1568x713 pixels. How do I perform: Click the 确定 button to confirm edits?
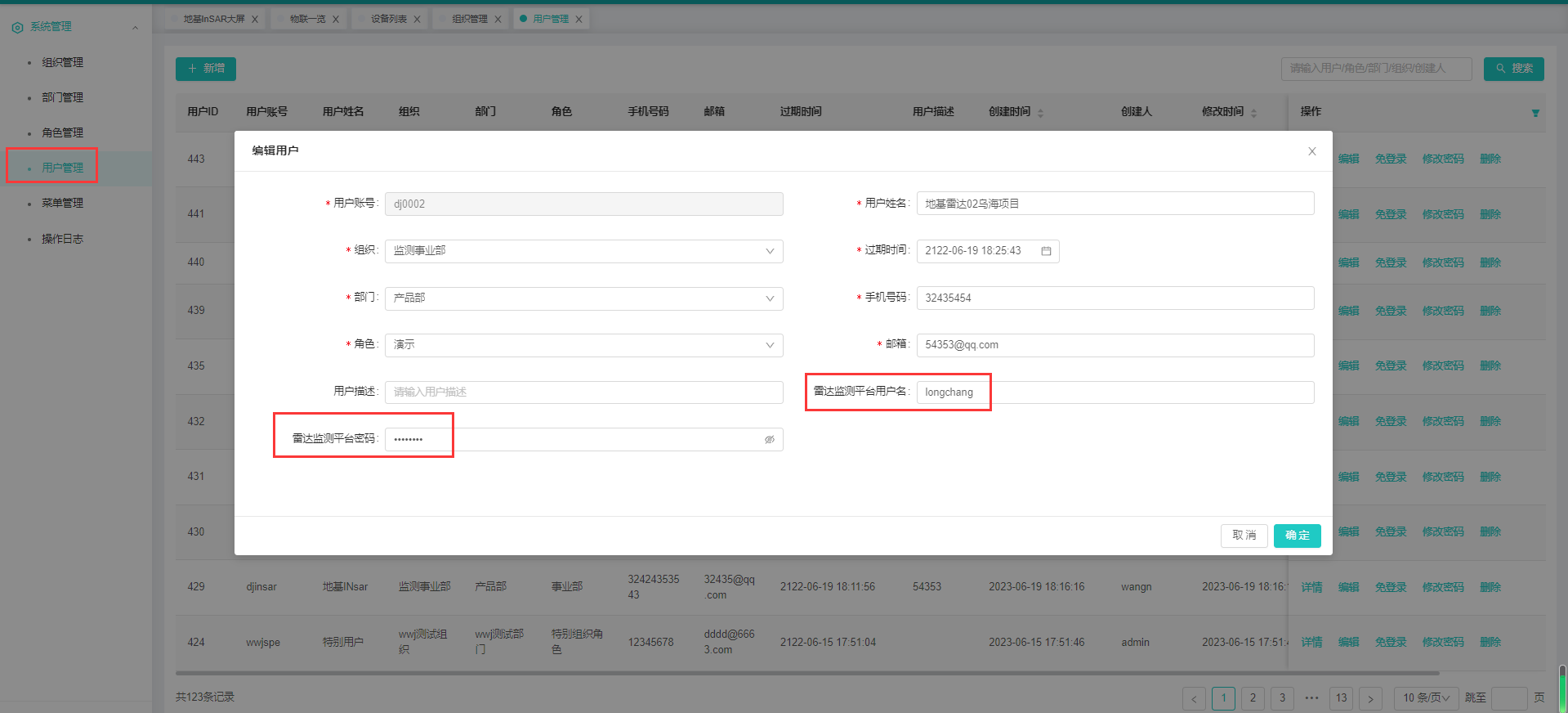(x=1297, y=536)
